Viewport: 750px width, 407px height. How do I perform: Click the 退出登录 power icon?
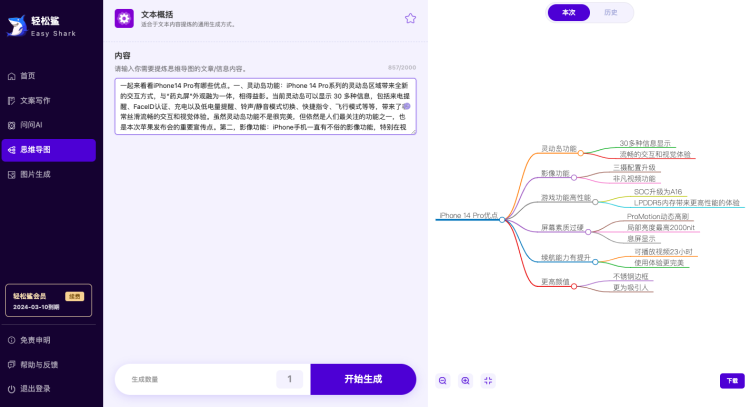(11, 389)
